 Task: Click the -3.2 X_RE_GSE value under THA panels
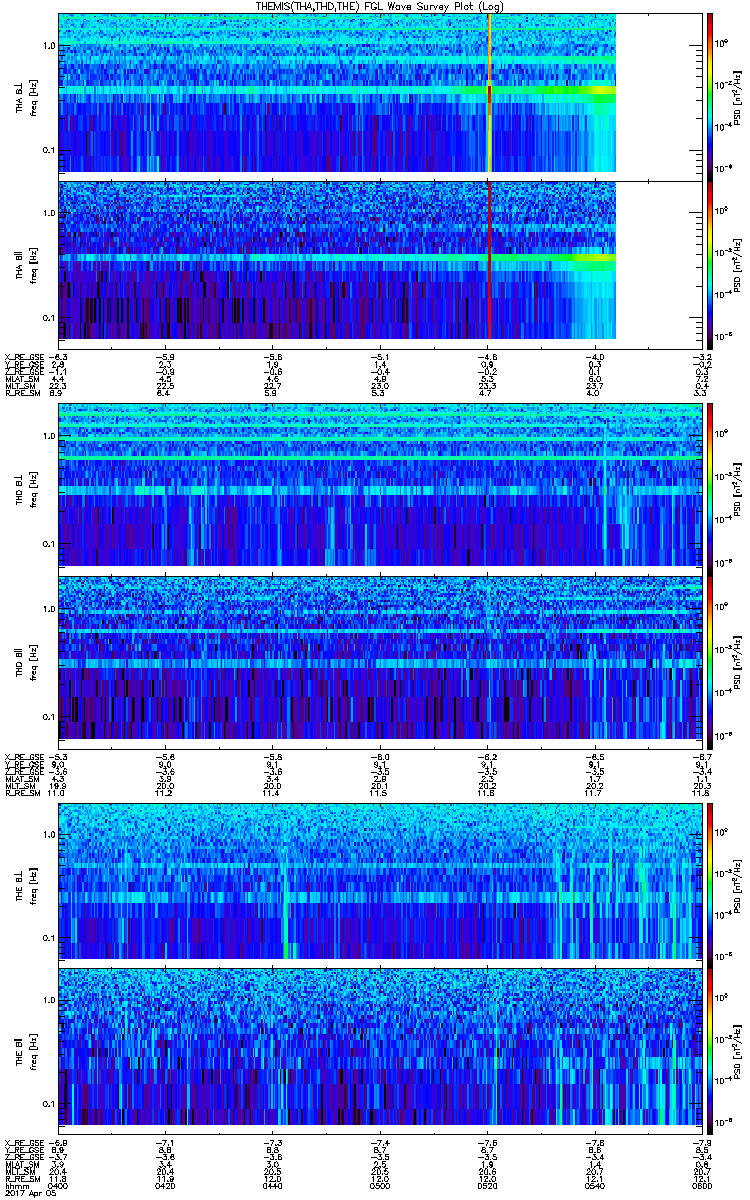click(701, 356)
